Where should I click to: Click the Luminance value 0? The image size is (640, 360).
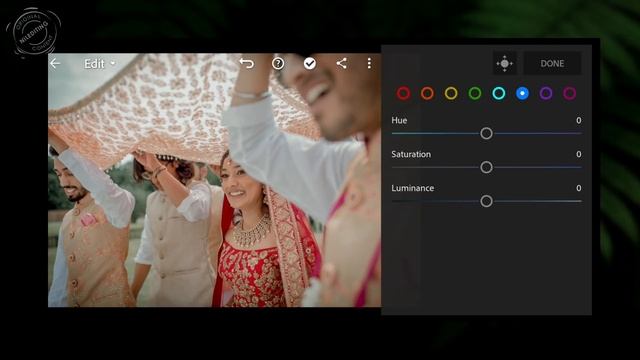578,188
